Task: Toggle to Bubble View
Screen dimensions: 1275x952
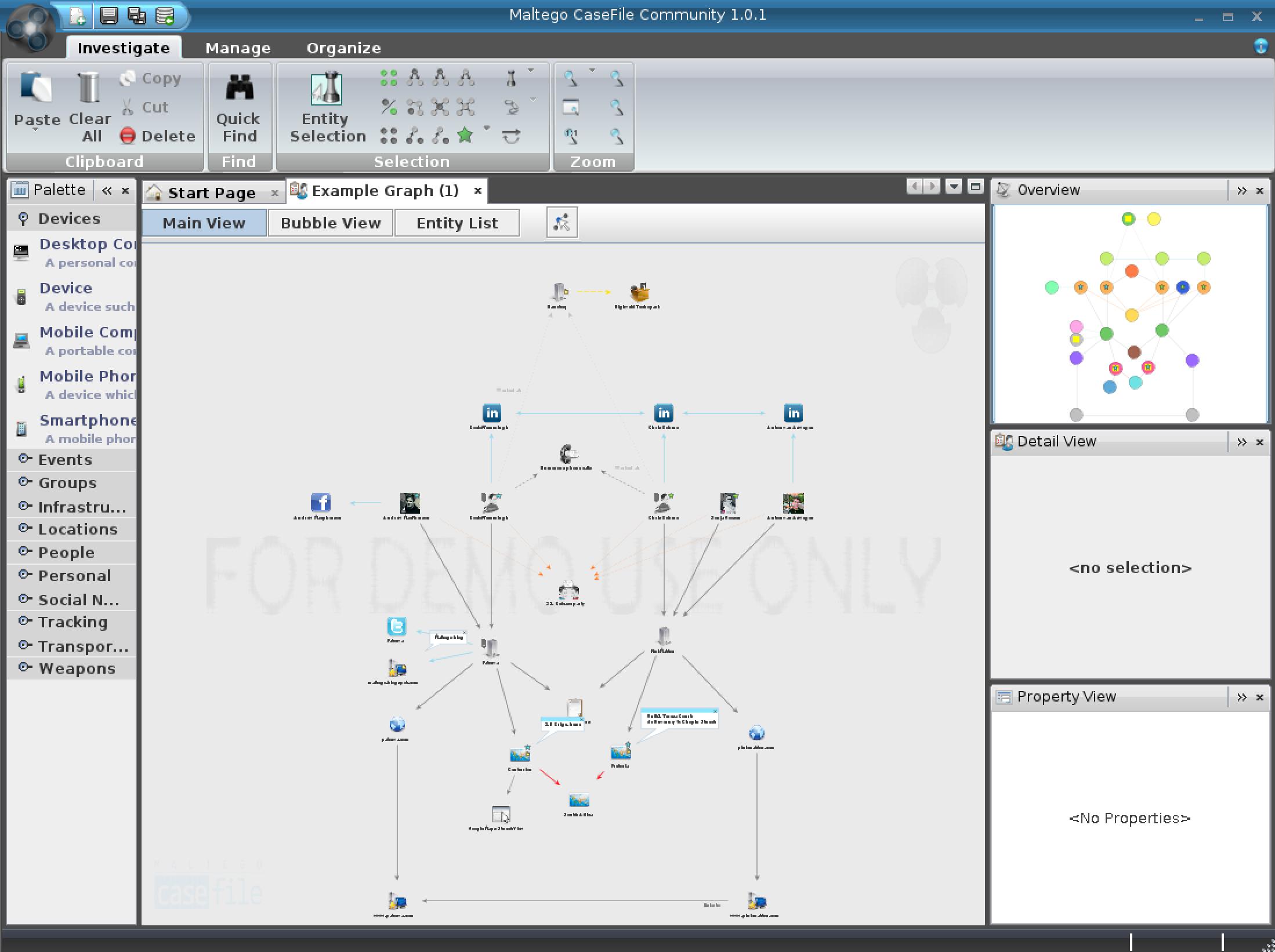Action: pyautogui.click(x=331, y=223)
